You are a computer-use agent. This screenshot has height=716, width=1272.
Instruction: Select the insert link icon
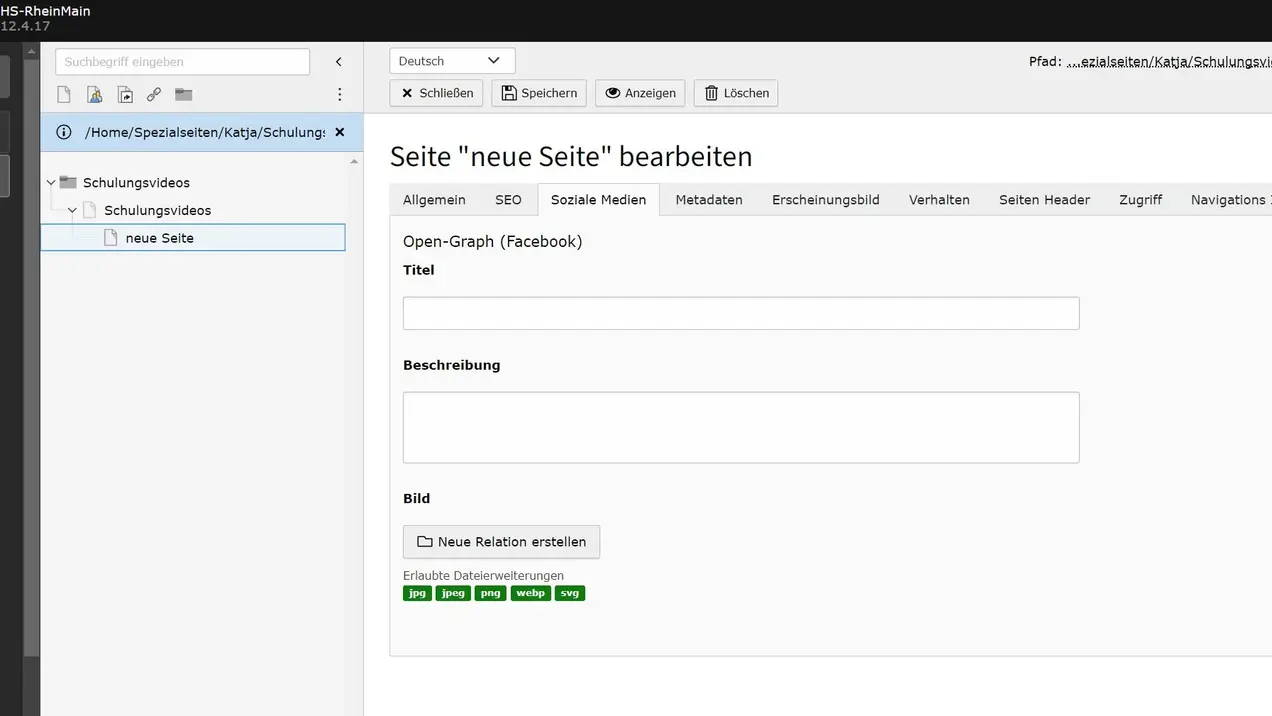click(153, 94)
